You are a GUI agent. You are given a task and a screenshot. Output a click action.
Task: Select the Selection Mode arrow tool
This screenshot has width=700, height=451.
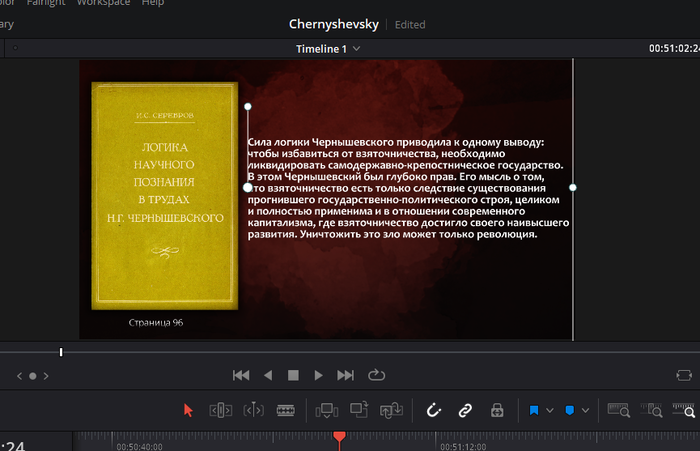(x=188, y=410)
